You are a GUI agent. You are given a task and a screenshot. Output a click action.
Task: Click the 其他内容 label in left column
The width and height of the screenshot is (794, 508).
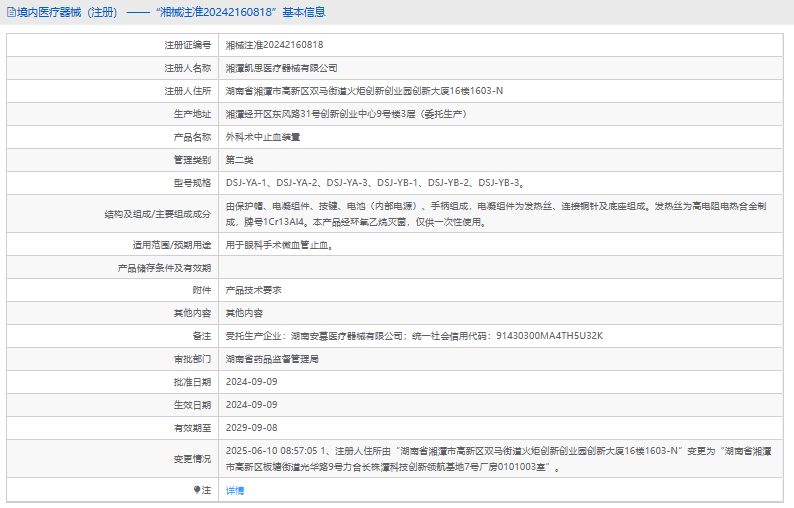(192, 313)
